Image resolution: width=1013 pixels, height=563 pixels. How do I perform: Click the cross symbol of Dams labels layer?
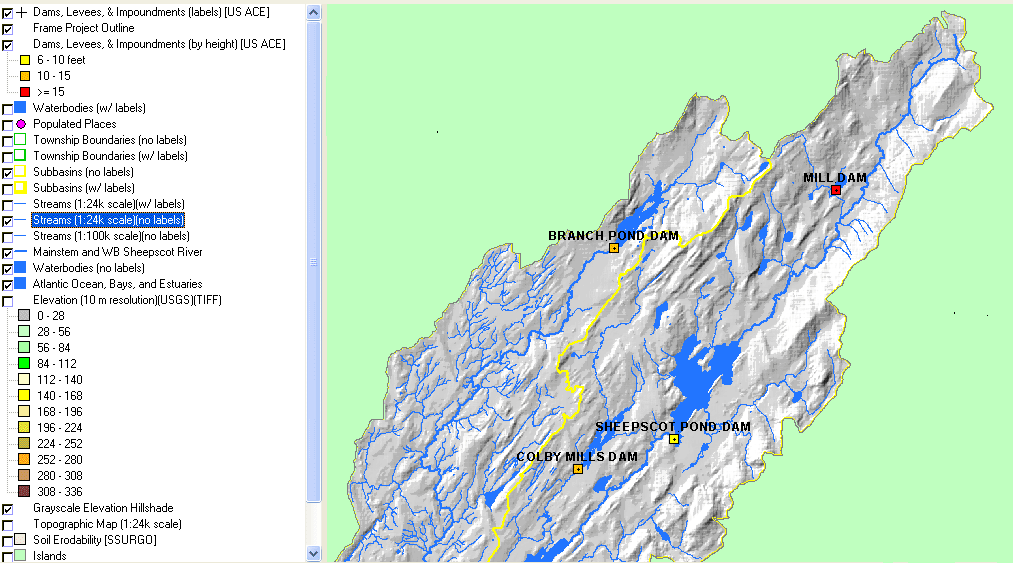21,12
